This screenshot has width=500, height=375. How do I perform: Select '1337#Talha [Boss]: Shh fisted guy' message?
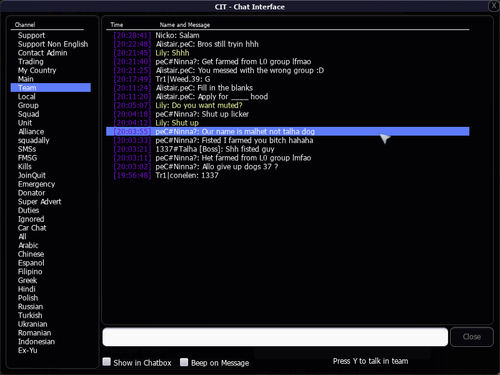coord(288,149)
